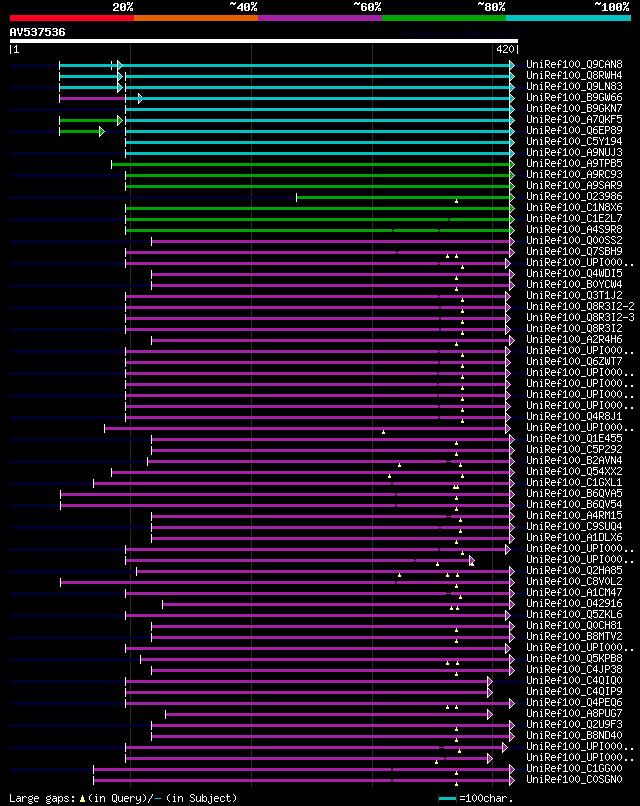Select label UniRef100_Q5ZKL6
Screen dimensions: 640x806
[x=574, y=615]
